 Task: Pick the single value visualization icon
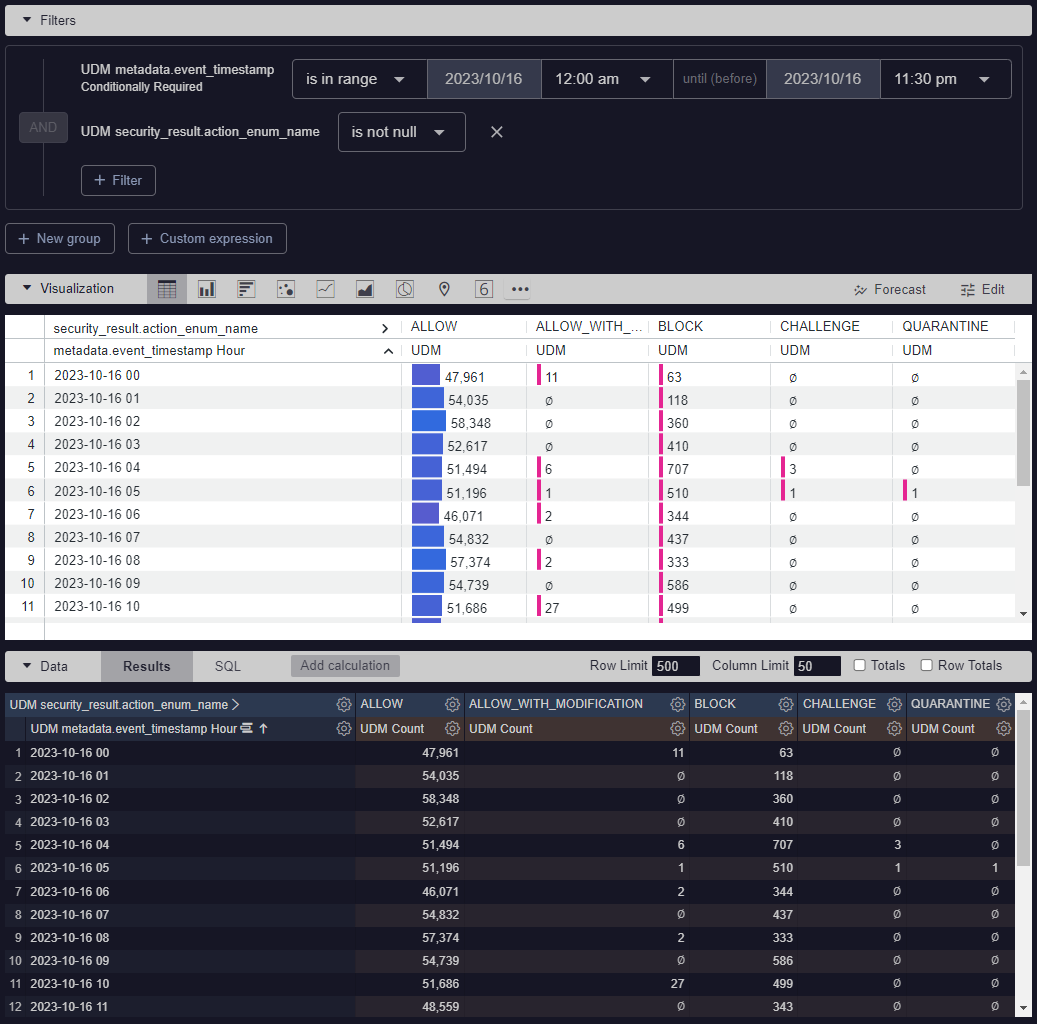point(483,289)
